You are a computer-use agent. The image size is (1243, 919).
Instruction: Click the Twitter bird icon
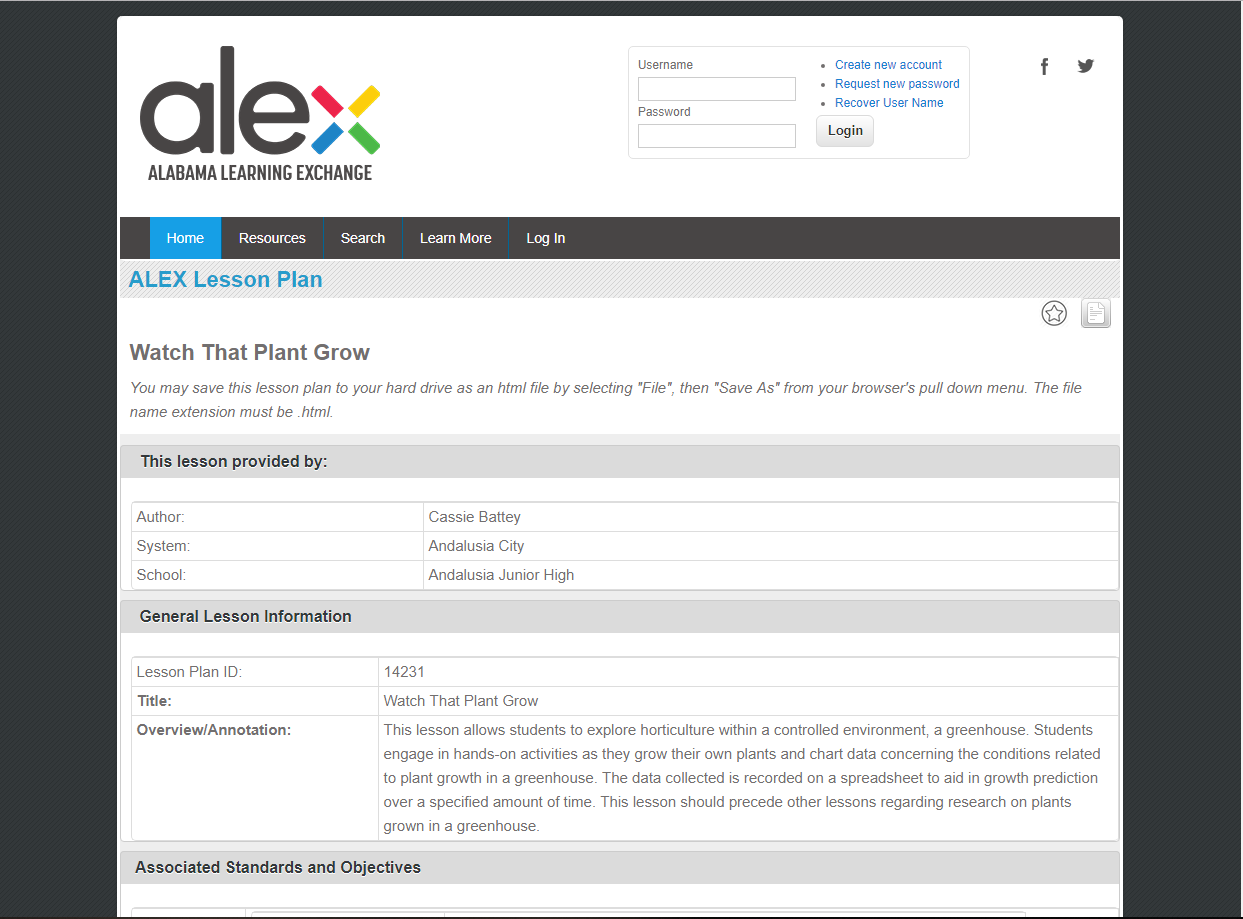point(1085,67)
